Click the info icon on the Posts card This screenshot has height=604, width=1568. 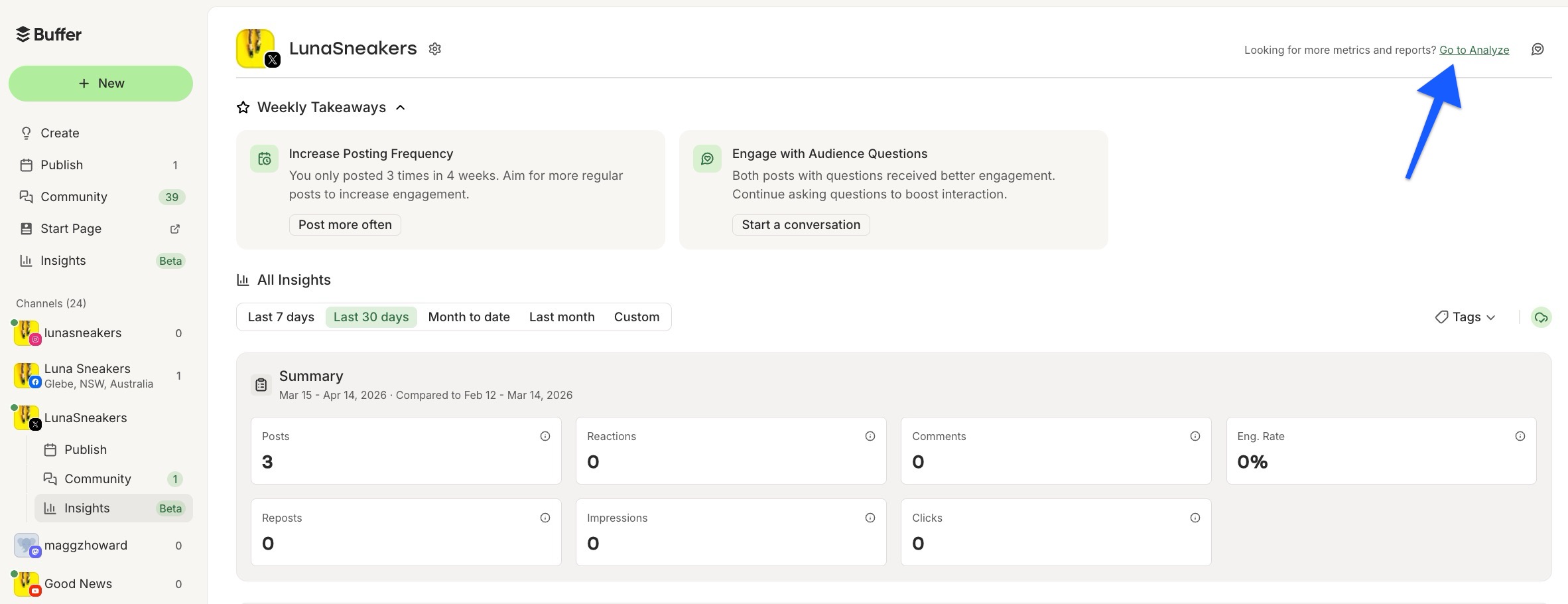545,435
